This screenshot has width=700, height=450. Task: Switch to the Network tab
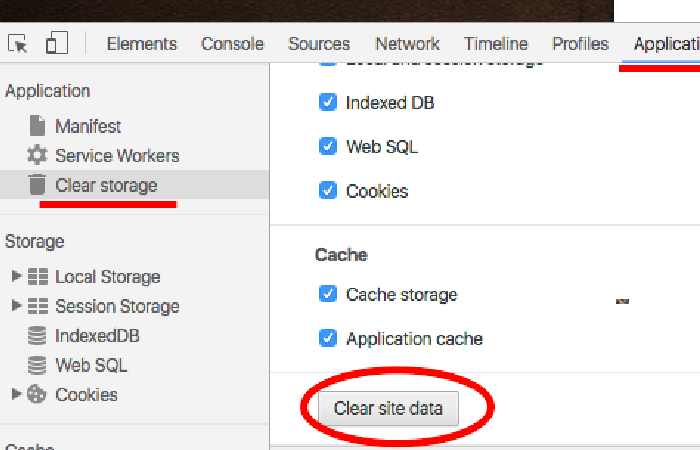coord(407,44)
